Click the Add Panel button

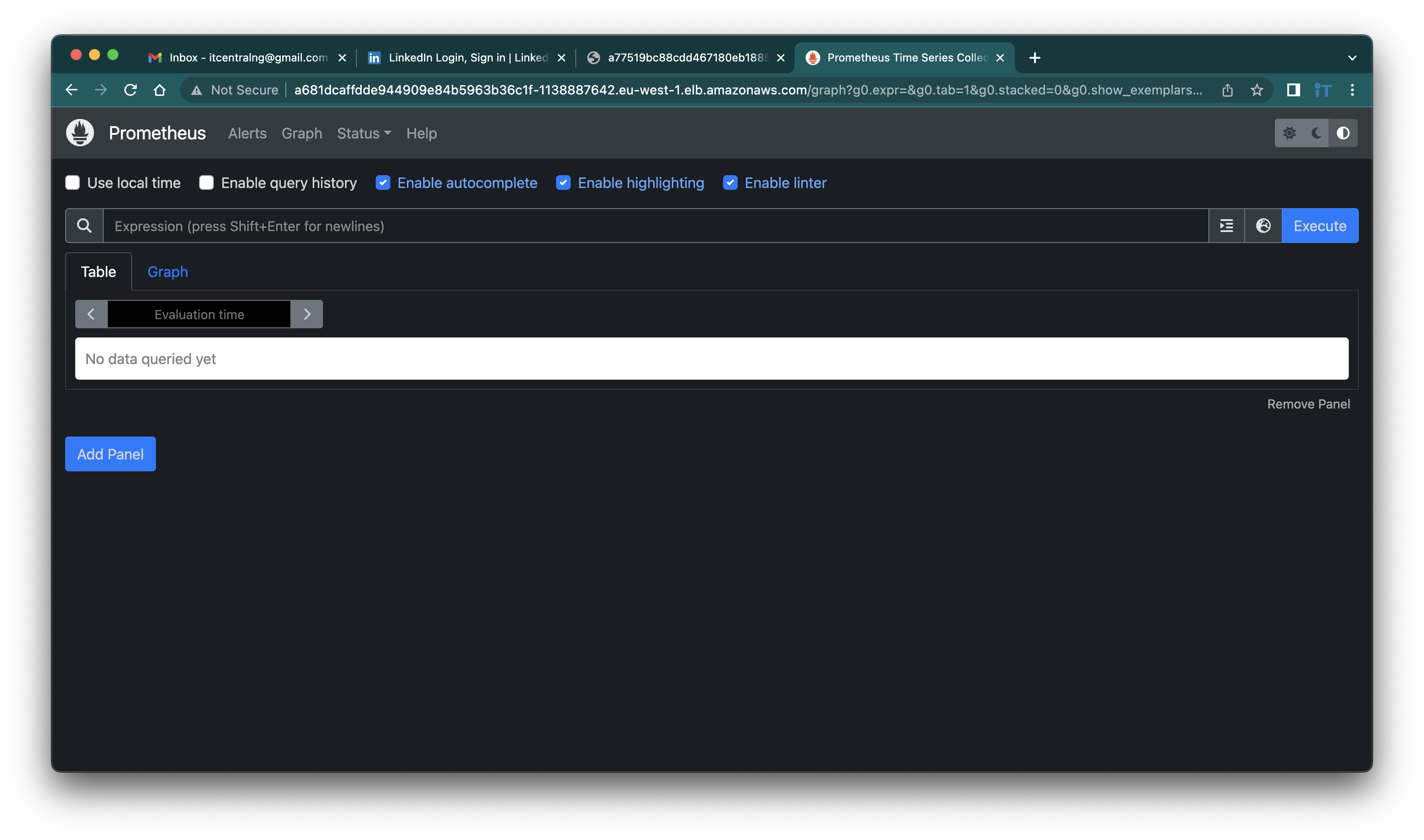pyautogui.click(x=111, y=454)
